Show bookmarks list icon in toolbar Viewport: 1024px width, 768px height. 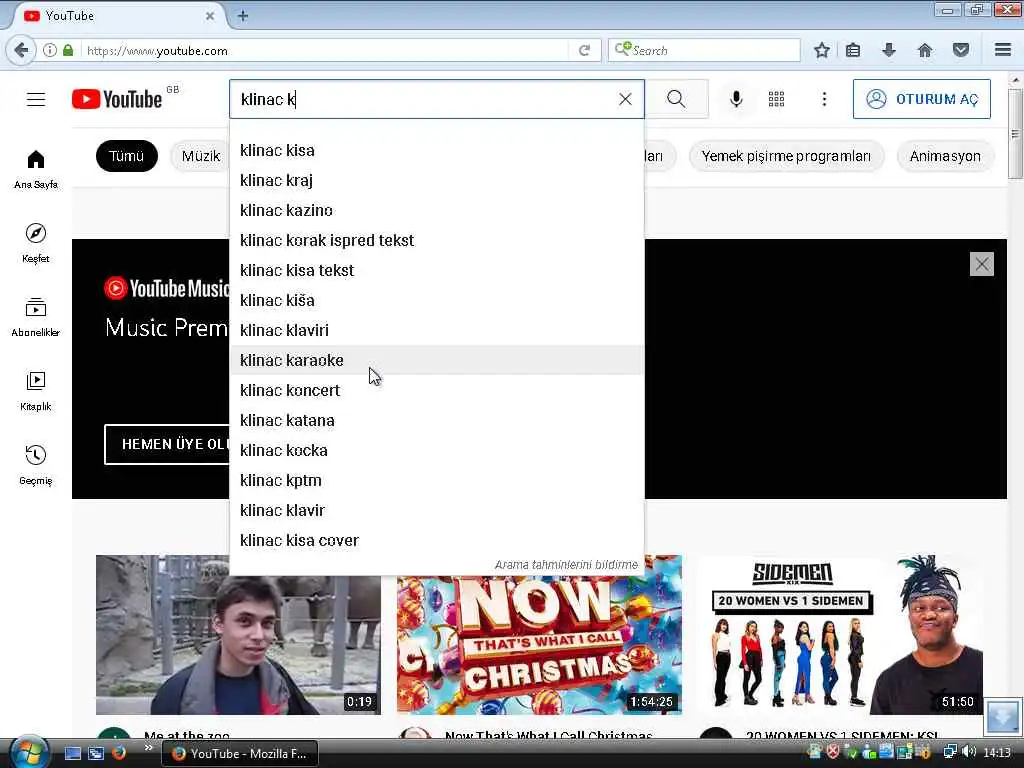(x=853, y=50)
